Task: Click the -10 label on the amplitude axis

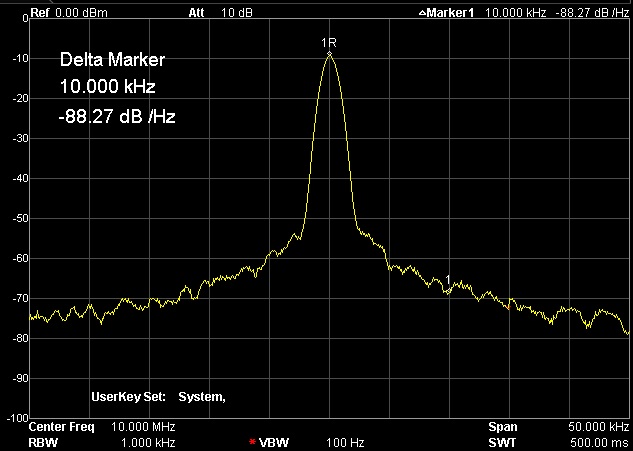Action: point(20,58)
